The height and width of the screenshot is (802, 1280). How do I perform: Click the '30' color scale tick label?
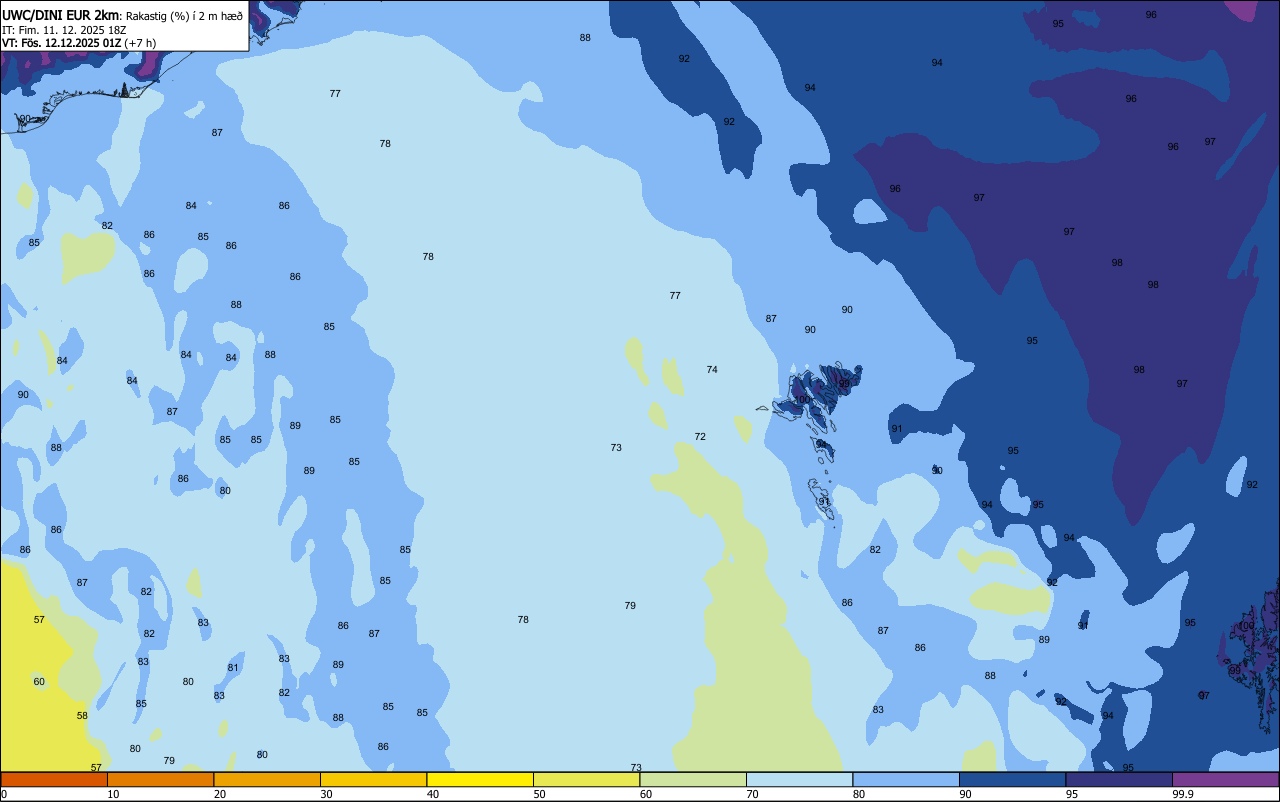(327, 794)
